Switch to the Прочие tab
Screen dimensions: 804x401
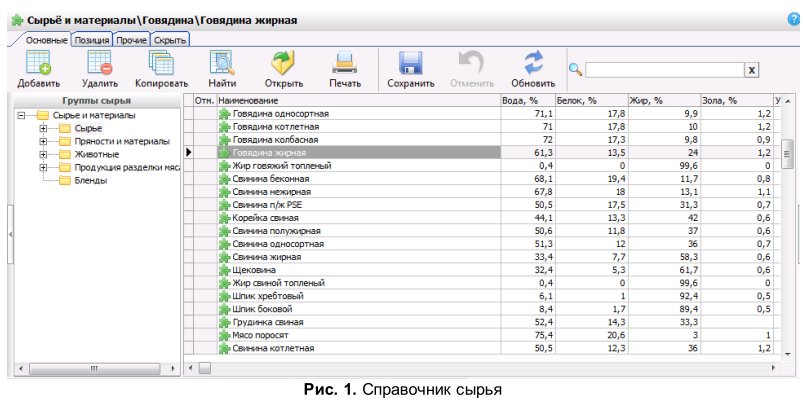131,39
